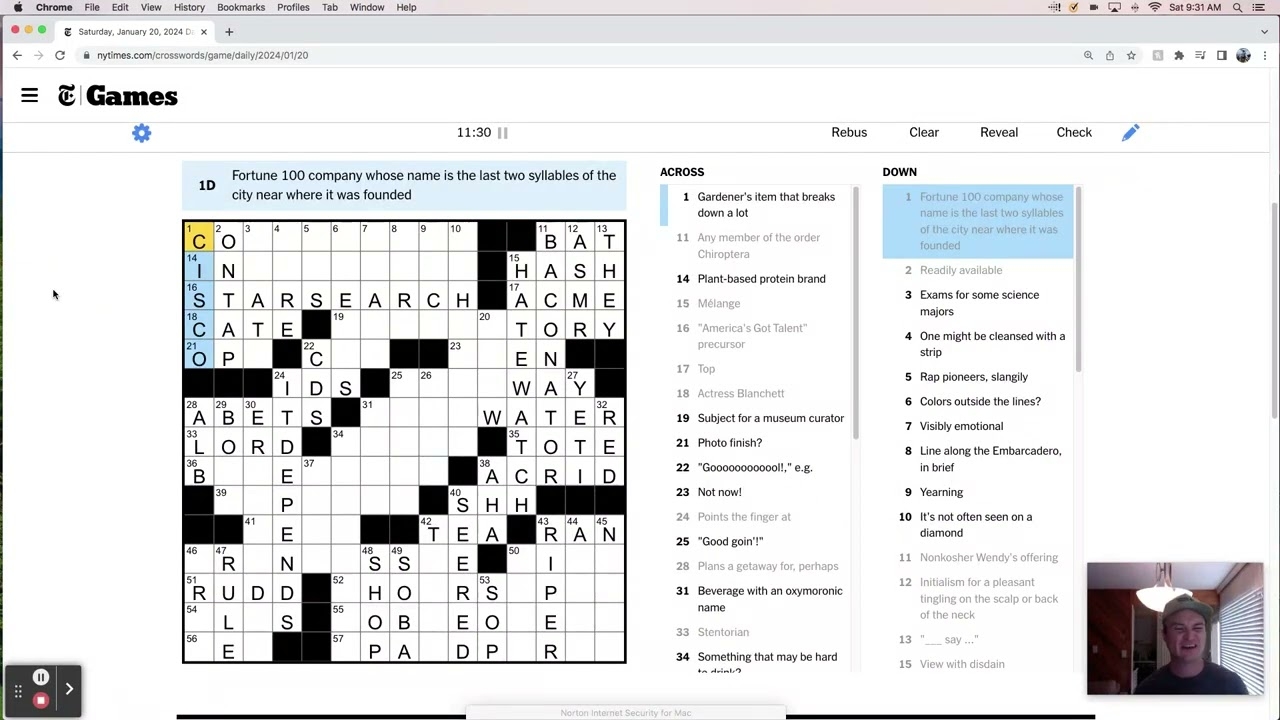This screenshot has height=720, width=1280.
Task: Open the Check dropdown
Action: coord(1073,132)
